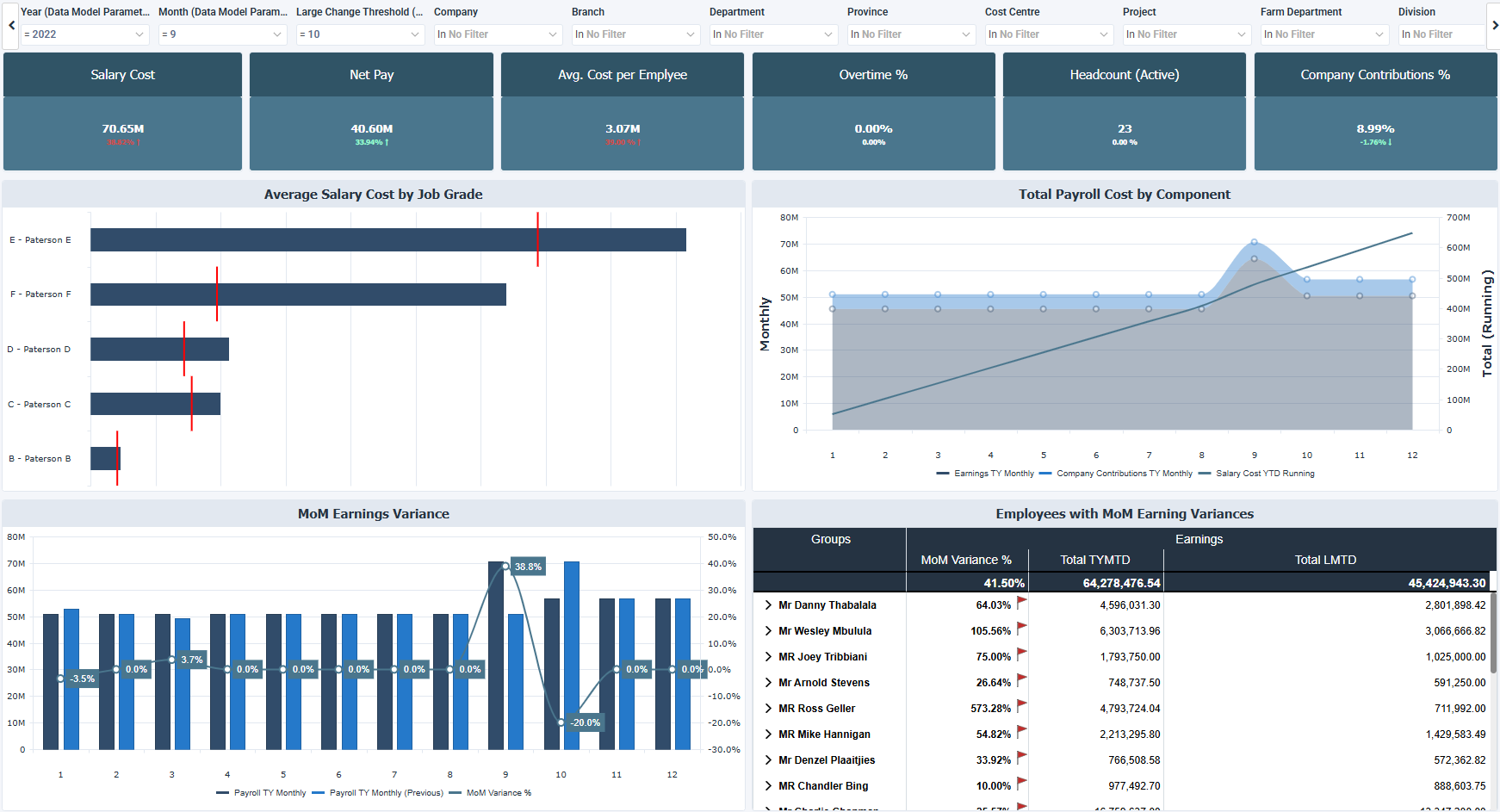Click red flag in Mr Denzel Plaaitjies row
The width and height of the screenshot is (1500, 812).
pos(1022,758)
